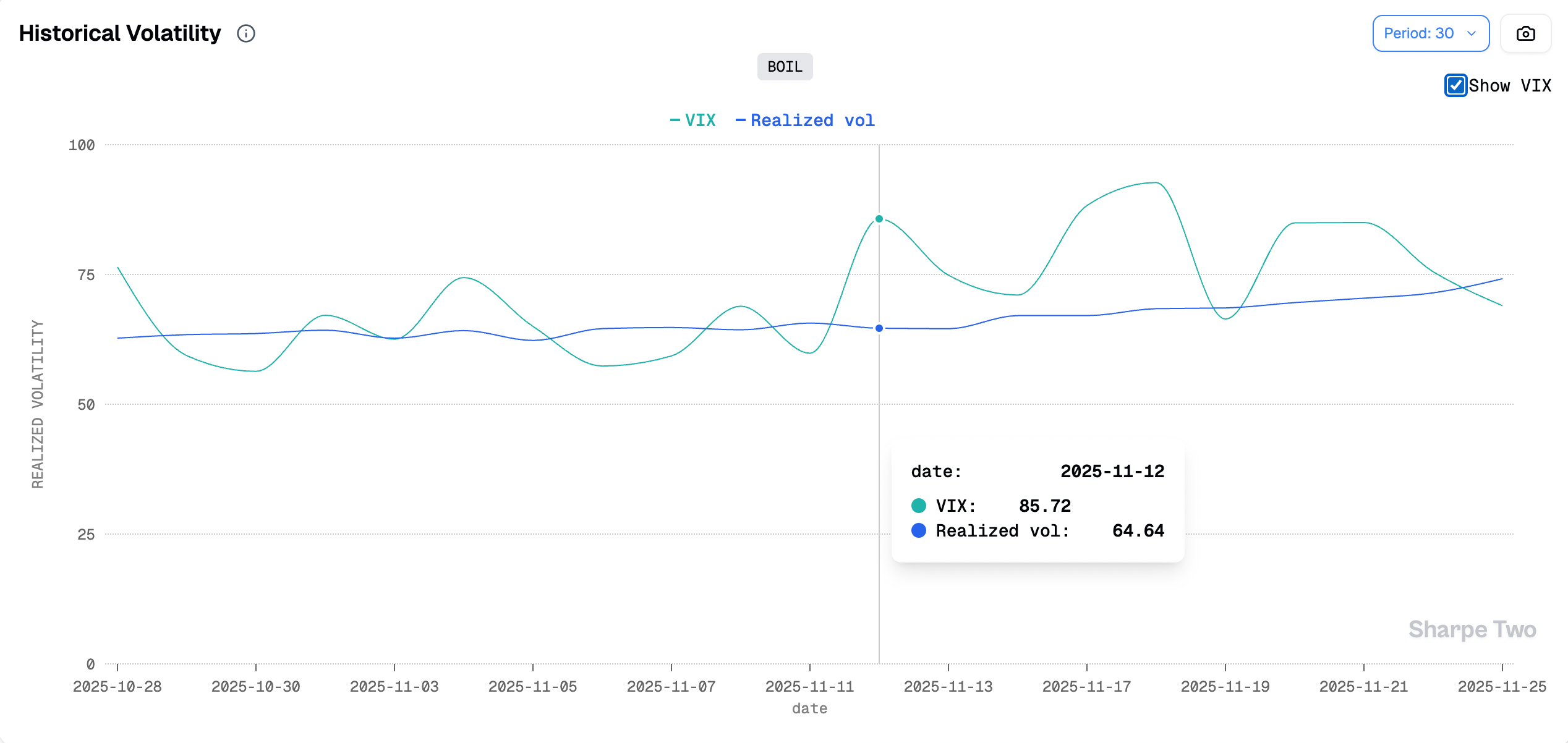Screen dimensions: 1568x743
Task: Click the 2025-11-25 x-axis date label
Action: [x=1501, y=687]
